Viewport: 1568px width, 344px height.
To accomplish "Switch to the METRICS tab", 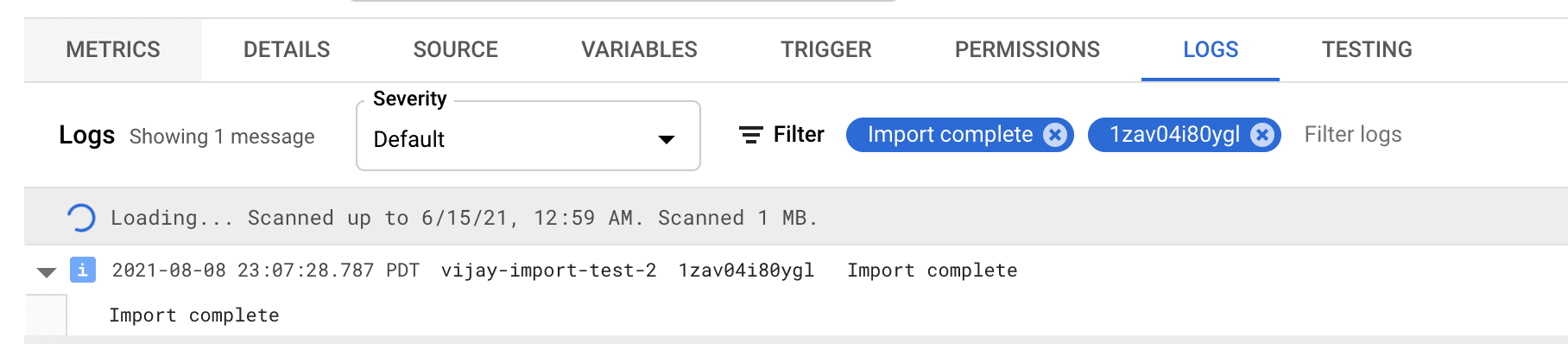I will (113, 49).
